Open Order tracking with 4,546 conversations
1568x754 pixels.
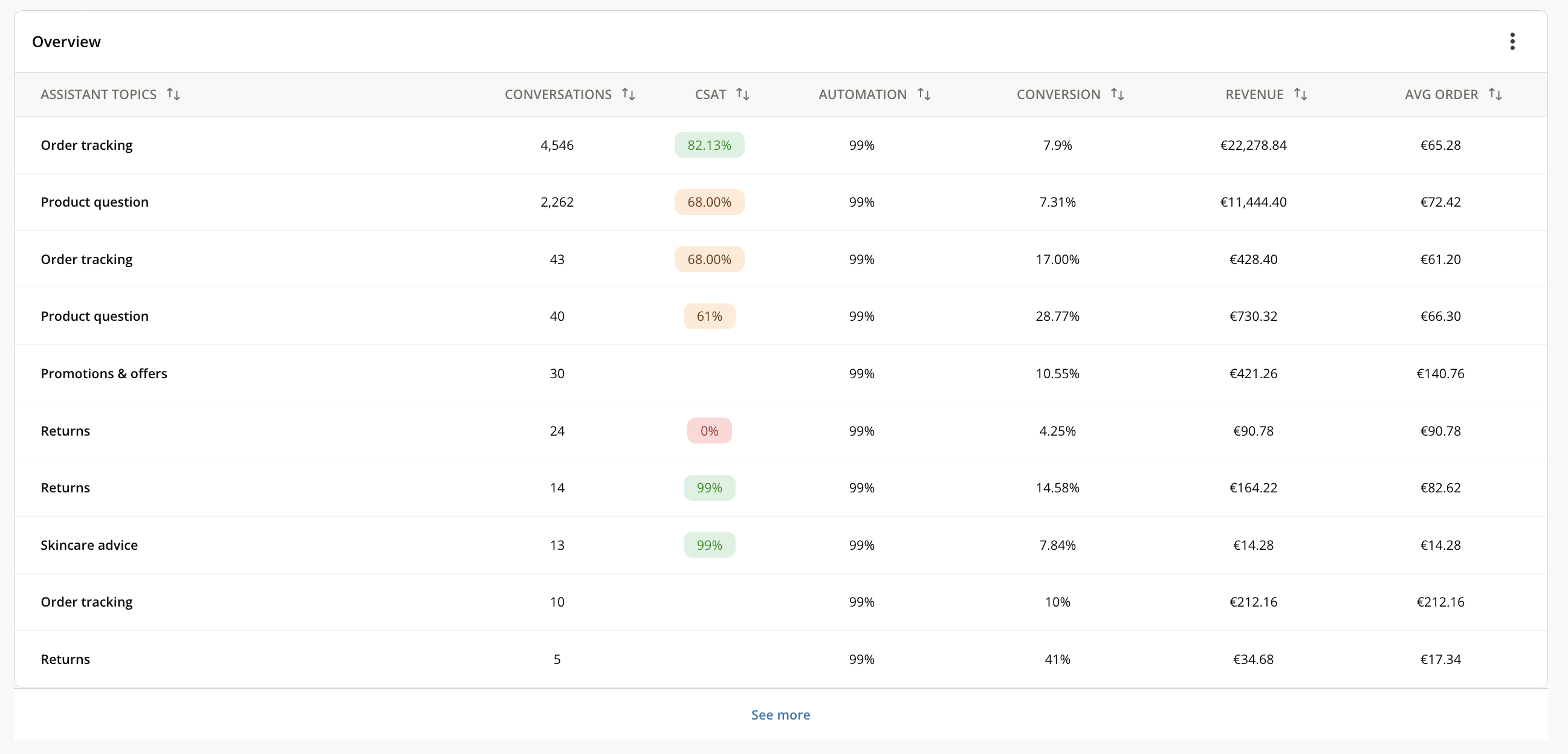click(x=86, y=145)
